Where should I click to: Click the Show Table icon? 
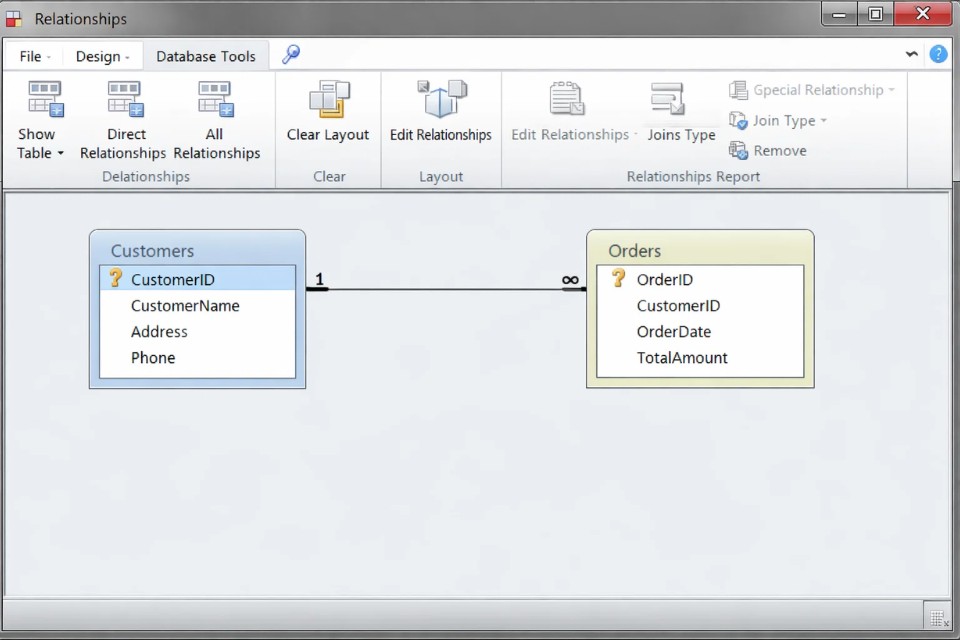(x=45, y=99)
